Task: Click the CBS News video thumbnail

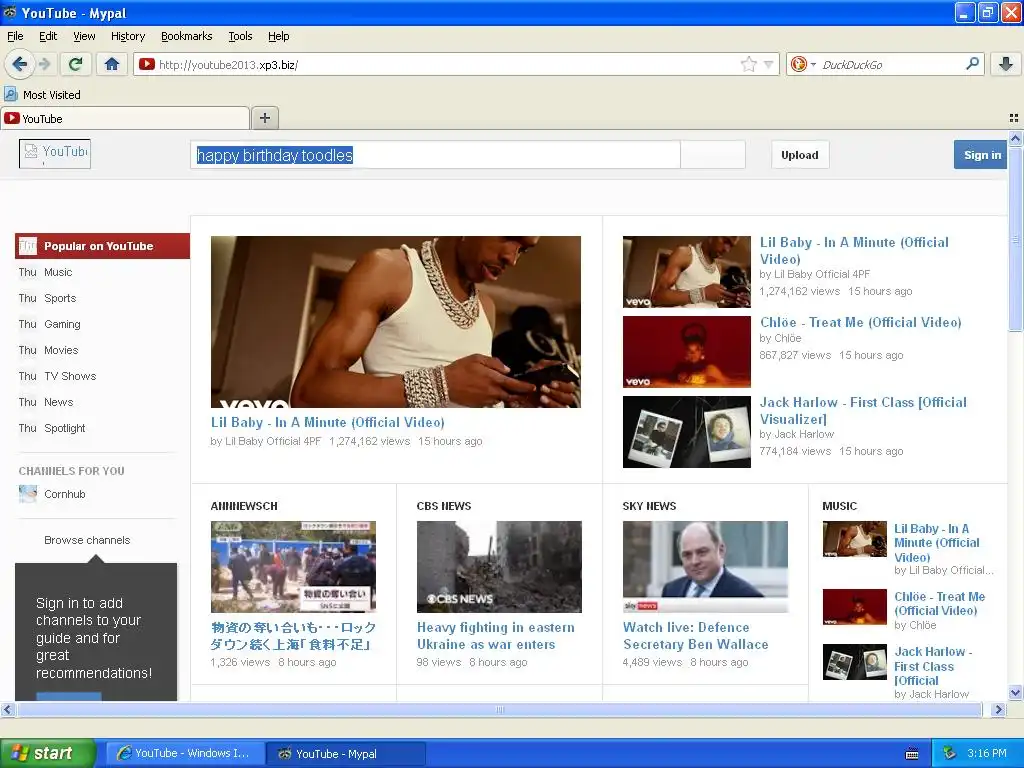Action: tap(500, 567)
